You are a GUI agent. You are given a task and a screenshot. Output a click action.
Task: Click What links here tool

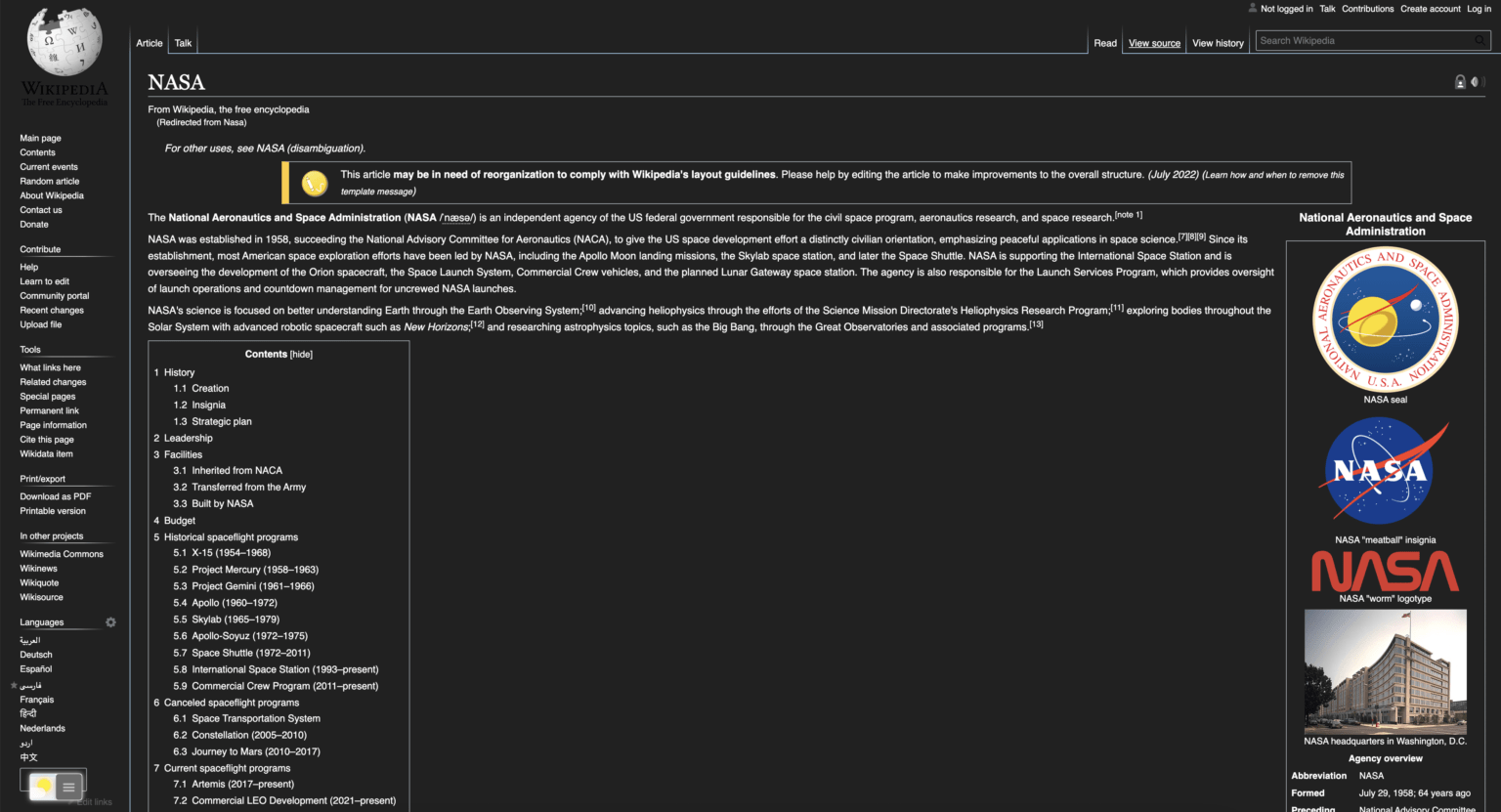click(50, 367)
